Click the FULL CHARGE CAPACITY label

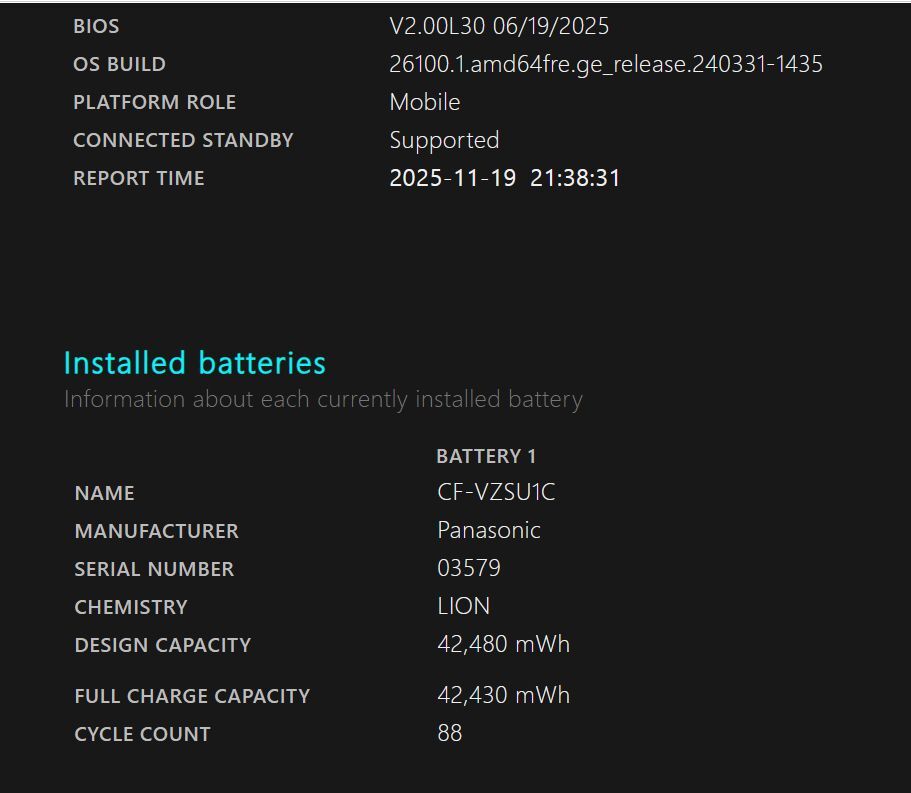point(192,696)
